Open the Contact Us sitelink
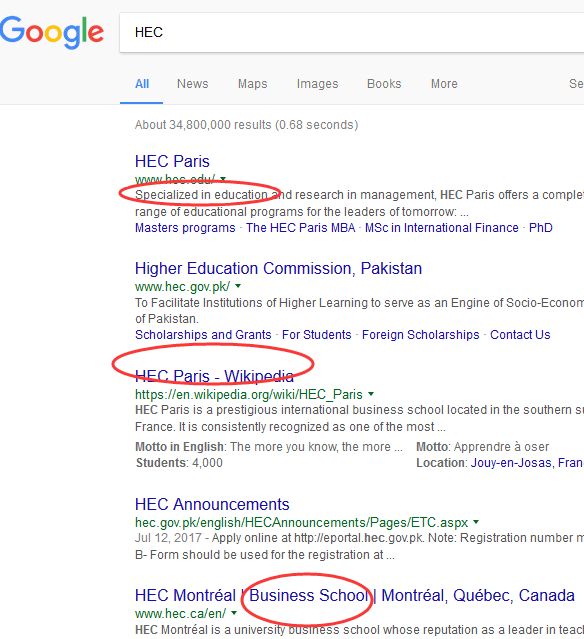This screenshot has width=584, height=639. tap(520, 335)
